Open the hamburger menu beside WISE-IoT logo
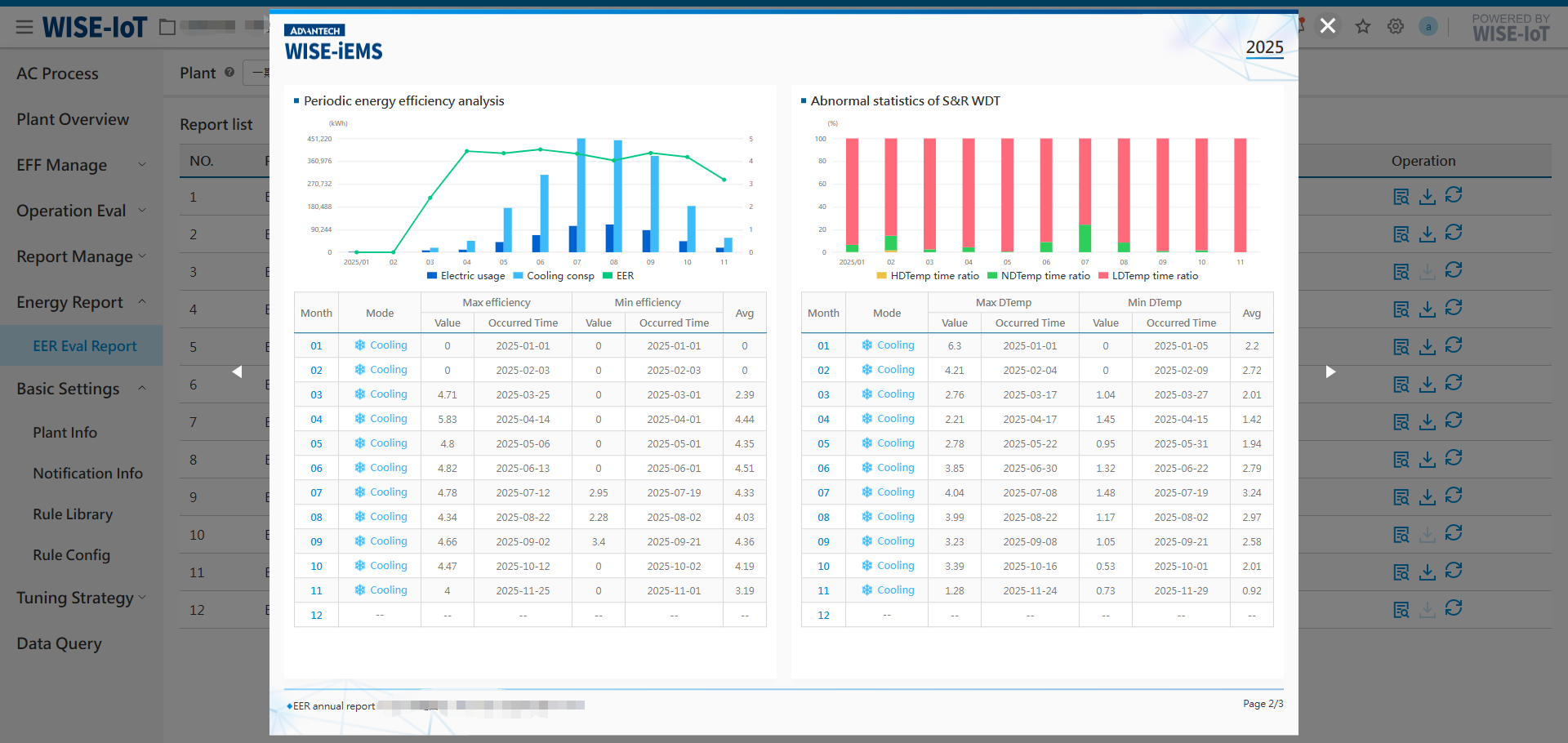Viewport: 1568px width, 743px height. coord(24,28)
